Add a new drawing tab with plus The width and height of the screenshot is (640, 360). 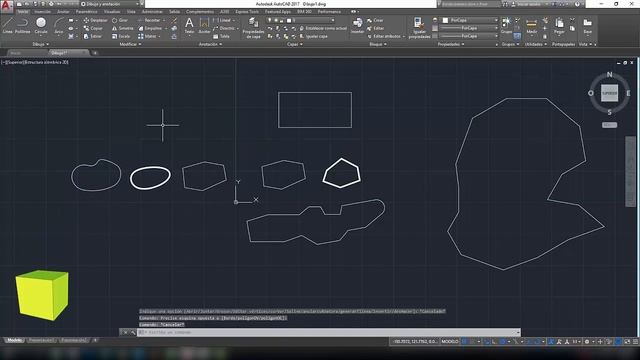click(x=95, y=53)
